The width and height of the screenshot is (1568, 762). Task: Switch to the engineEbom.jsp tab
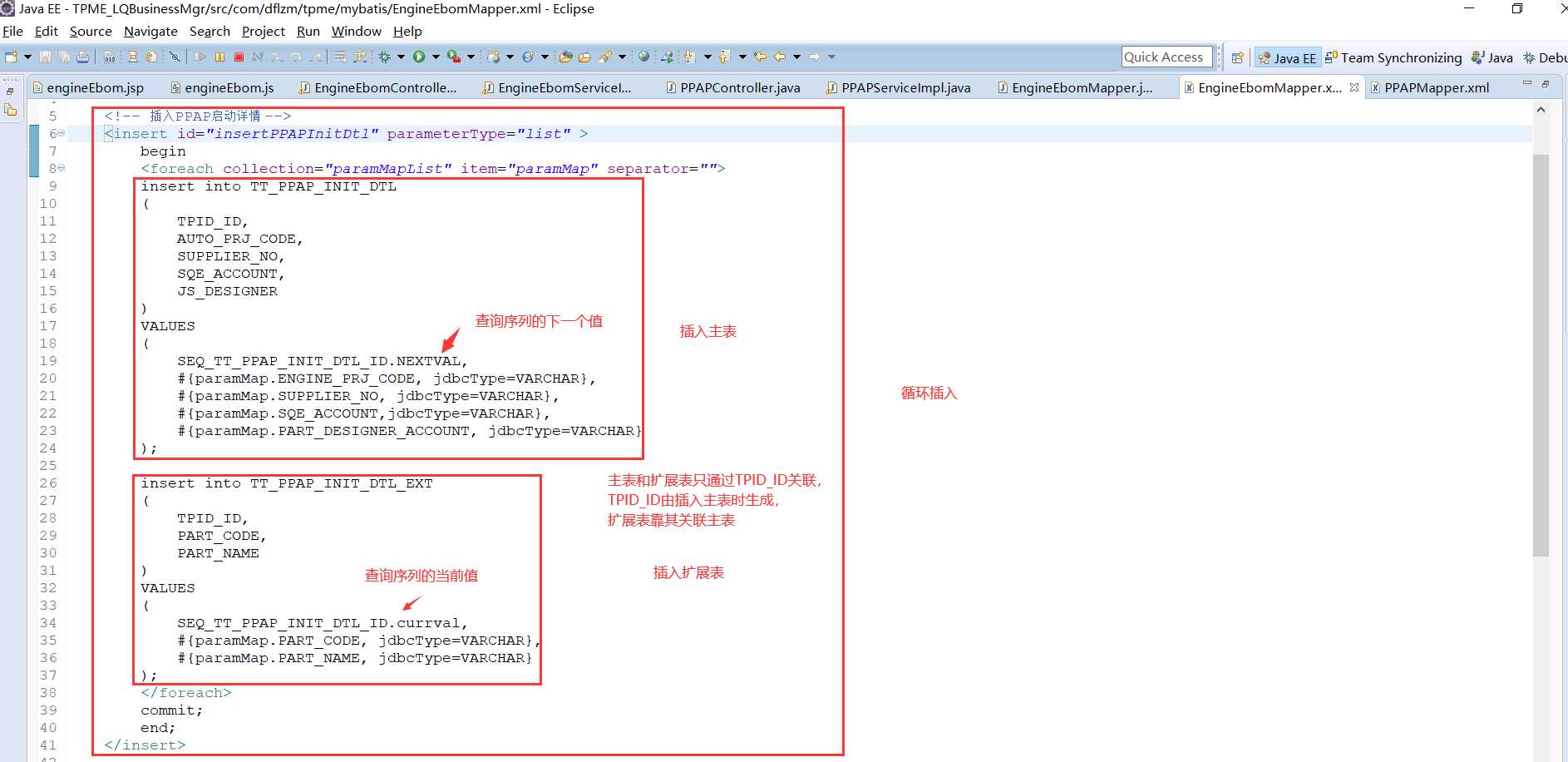coord(87,87)
